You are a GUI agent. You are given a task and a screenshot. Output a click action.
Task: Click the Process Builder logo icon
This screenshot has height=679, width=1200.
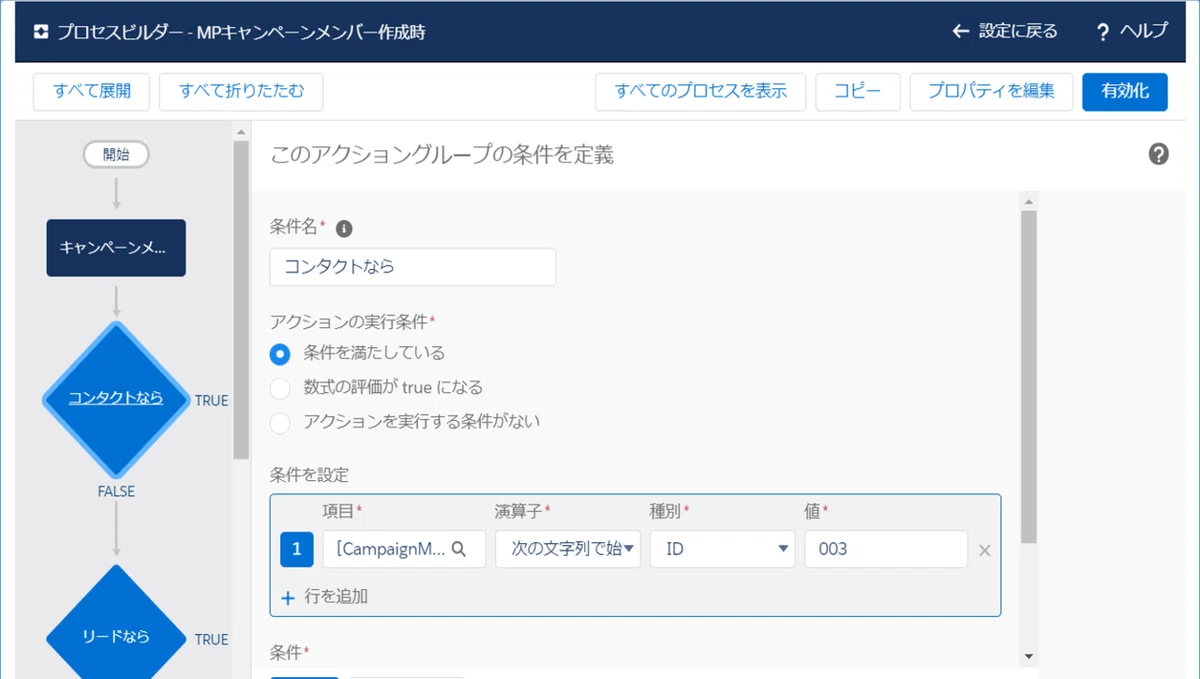tap(40, 32)
